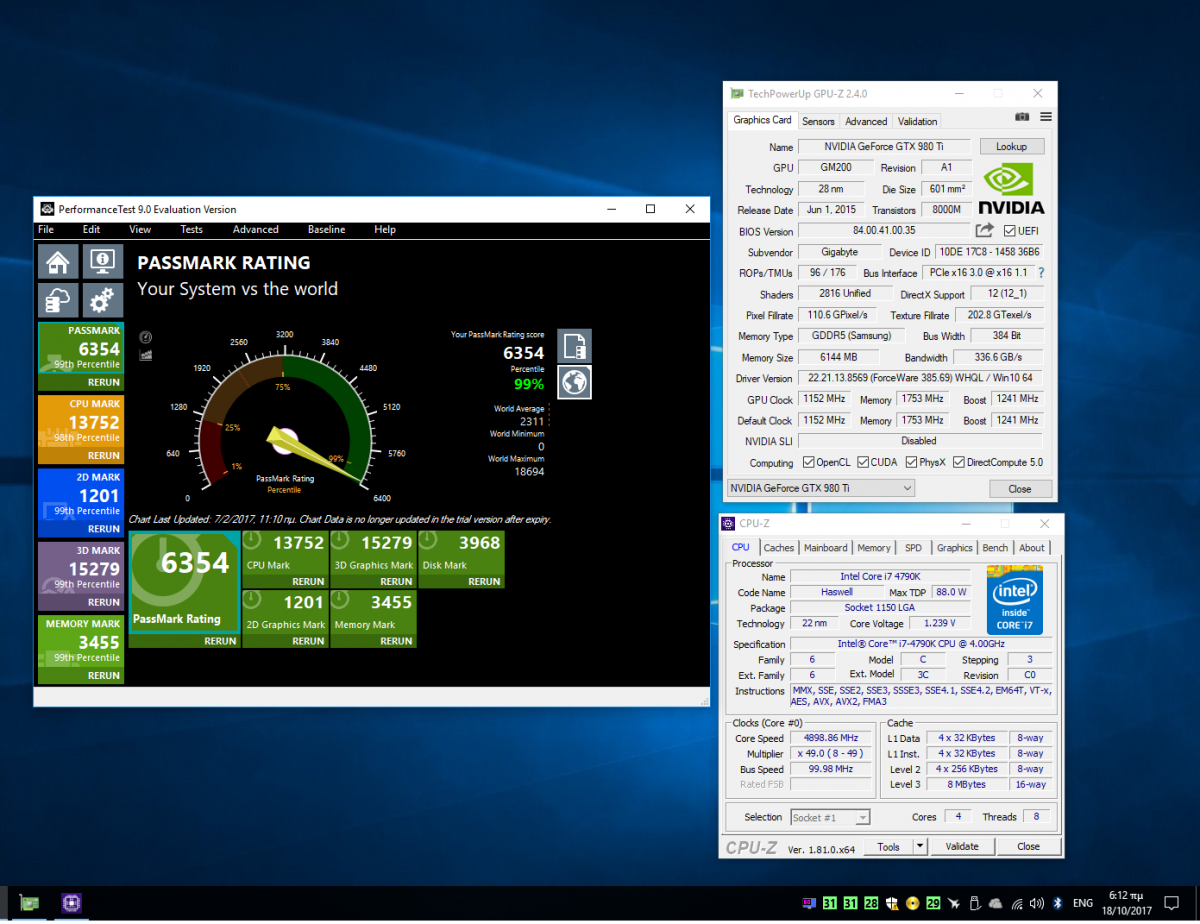Open the baseline cloud database icon in PerformanceTest
The height and width of the screenshot is (924, 1200).
[58, 300]
